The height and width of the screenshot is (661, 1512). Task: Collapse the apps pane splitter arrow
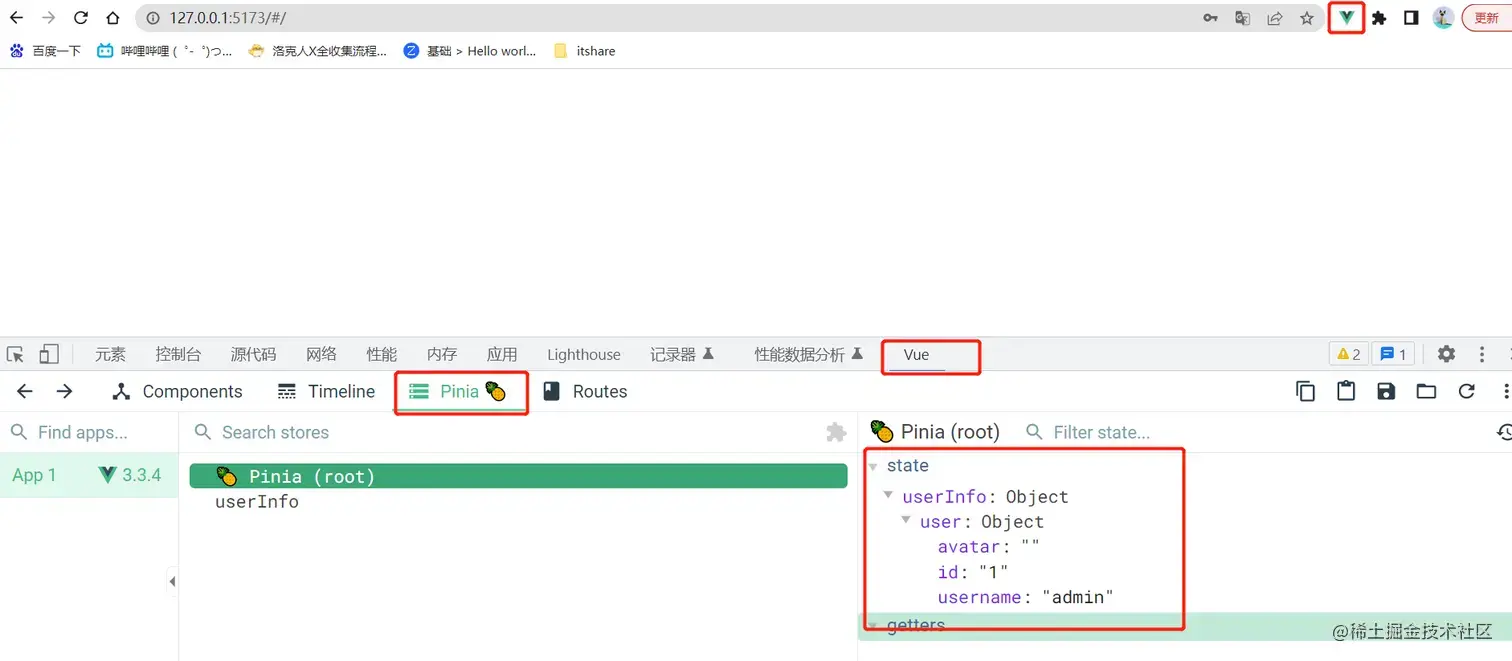coord(172,581)
